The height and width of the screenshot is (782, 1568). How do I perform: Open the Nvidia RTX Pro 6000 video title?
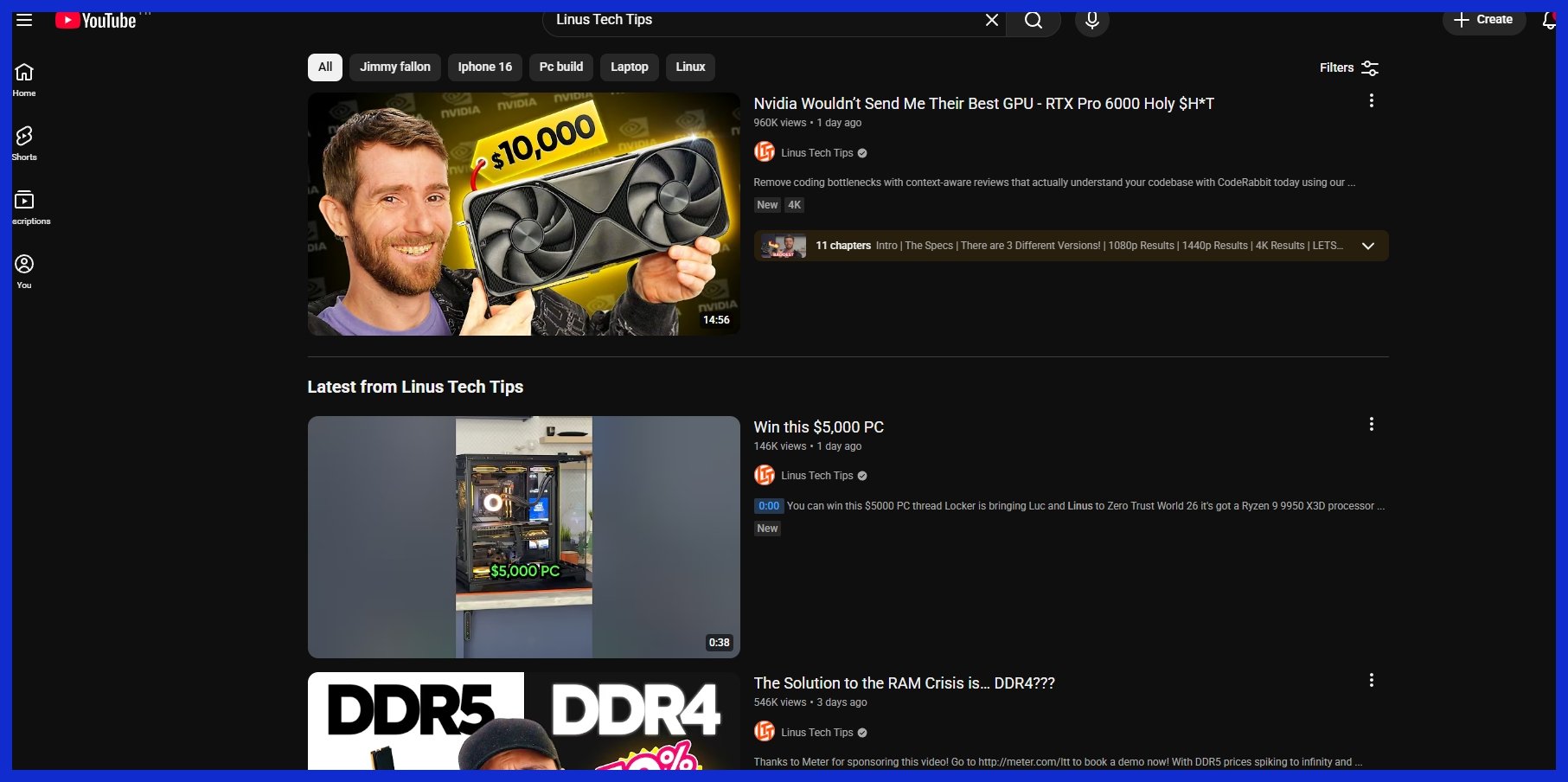983,104
